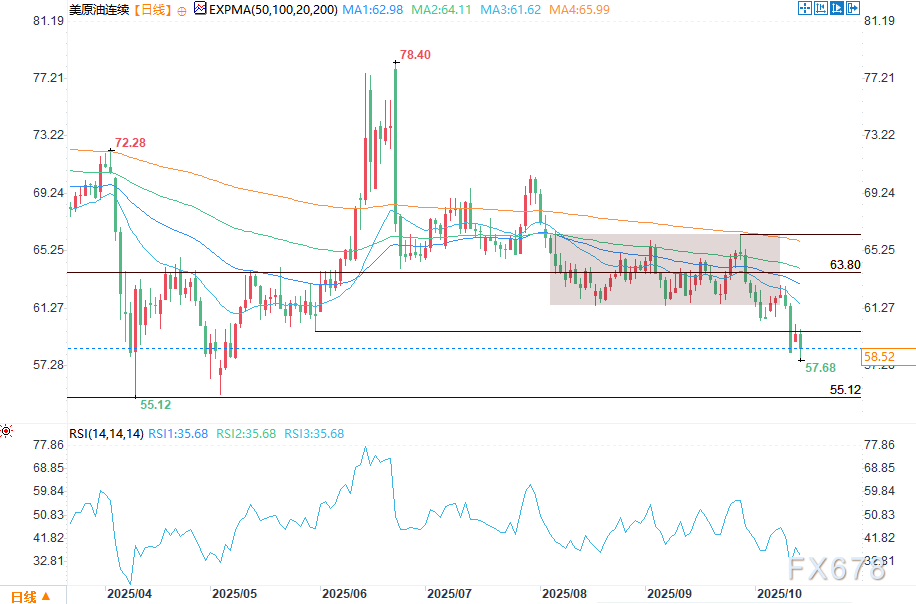The width and height of the screenshot is (916, 604).
Task: Click the 2025/09 date axis label
Action: pyautogui.click(x=669, y=593)
